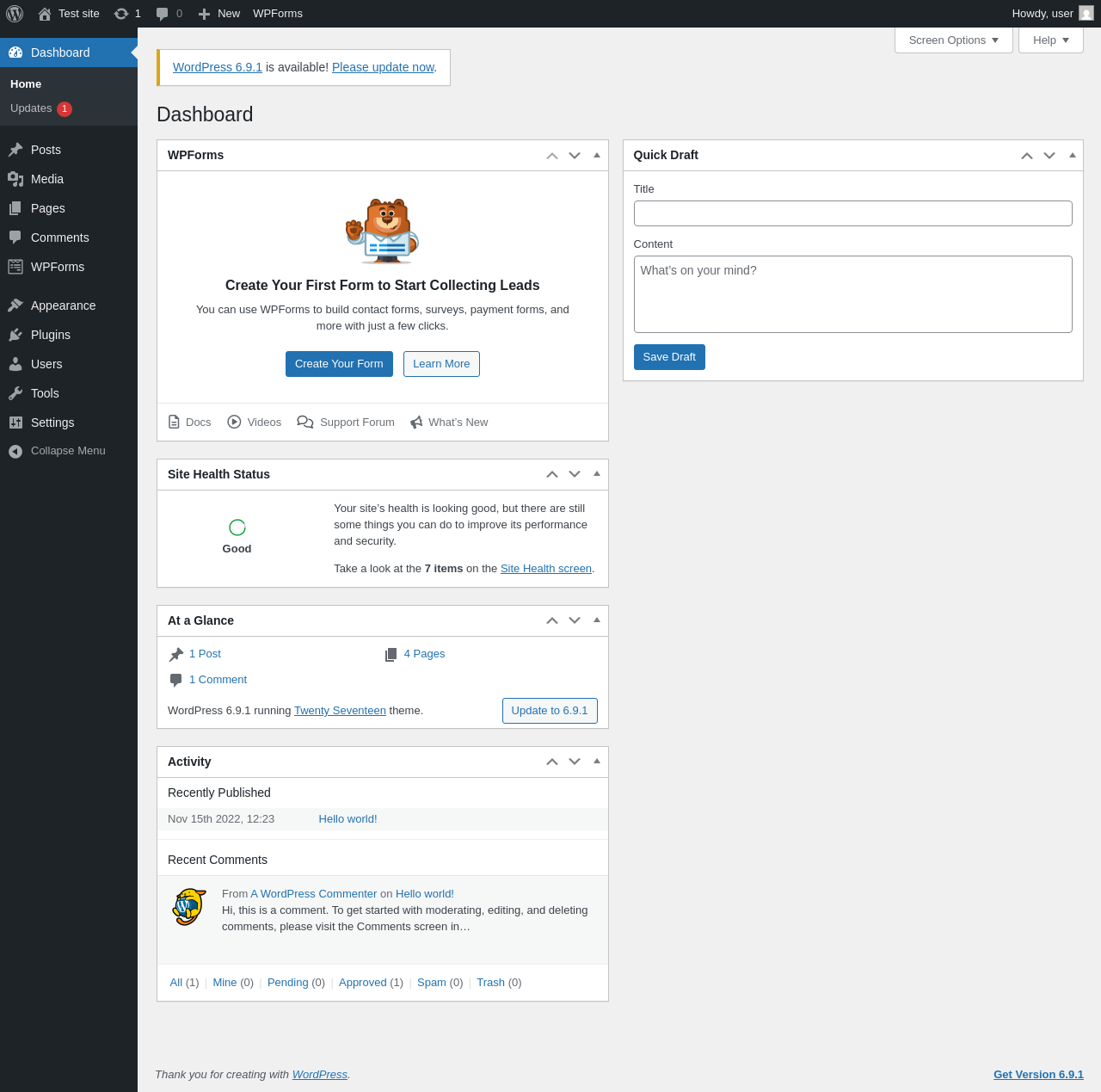Viewport: 1101px width, 1092px height.
Task: Click the commenter avatar thumbnail in Activity
Action: coord(189,907)
